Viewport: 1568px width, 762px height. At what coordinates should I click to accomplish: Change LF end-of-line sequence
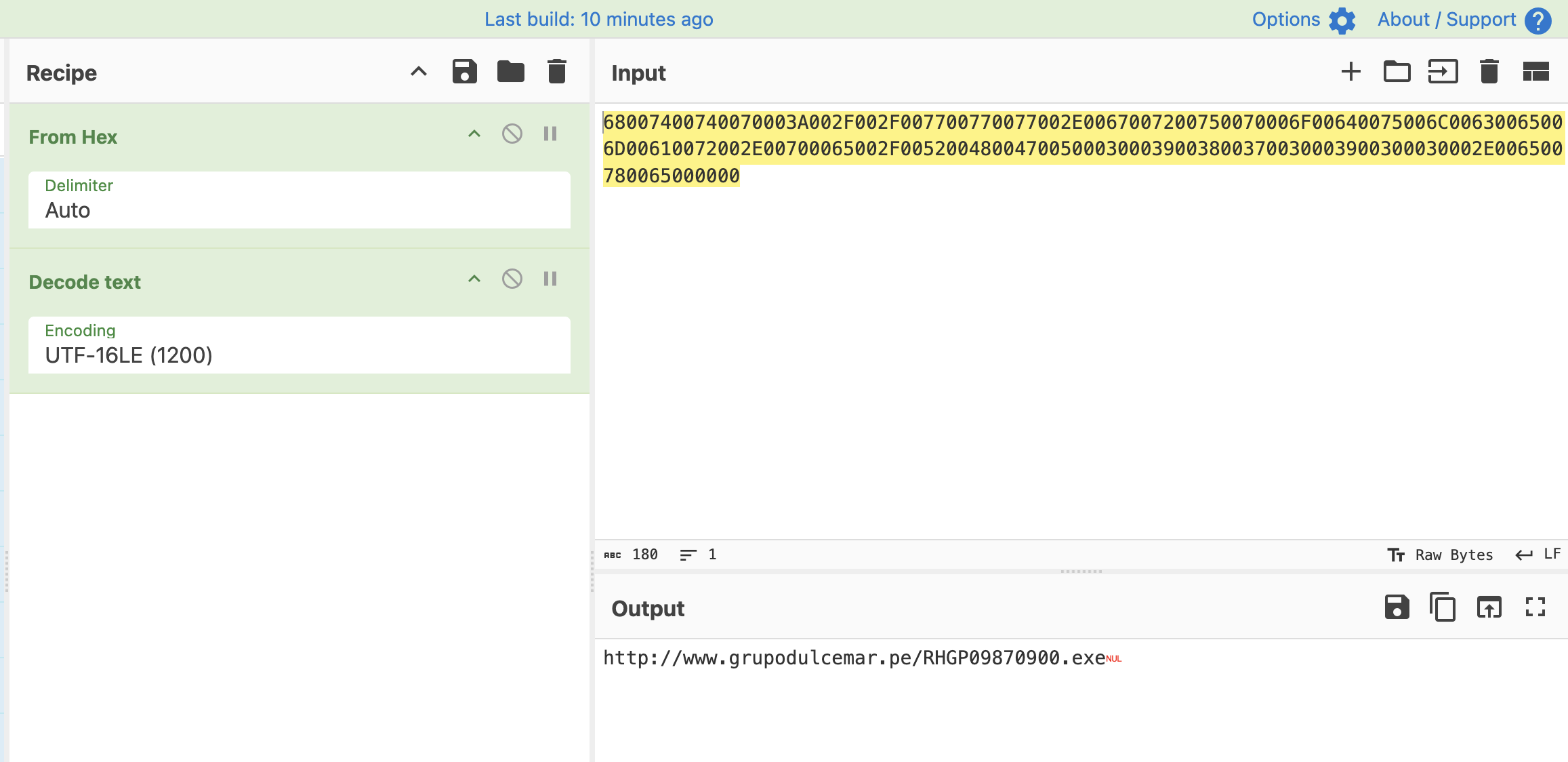1538,555
